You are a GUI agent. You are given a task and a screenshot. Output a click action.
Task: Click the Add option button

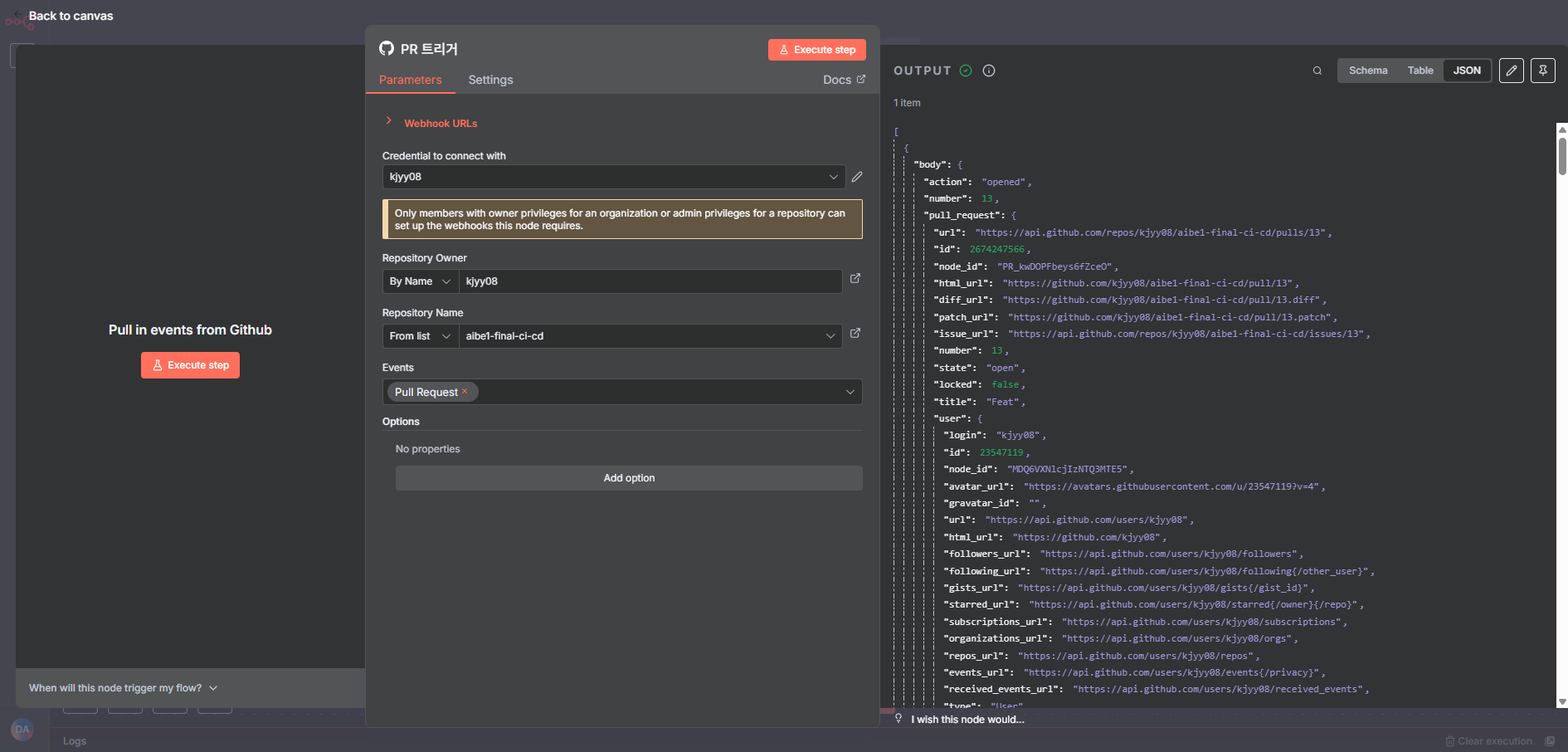[629, 478]
